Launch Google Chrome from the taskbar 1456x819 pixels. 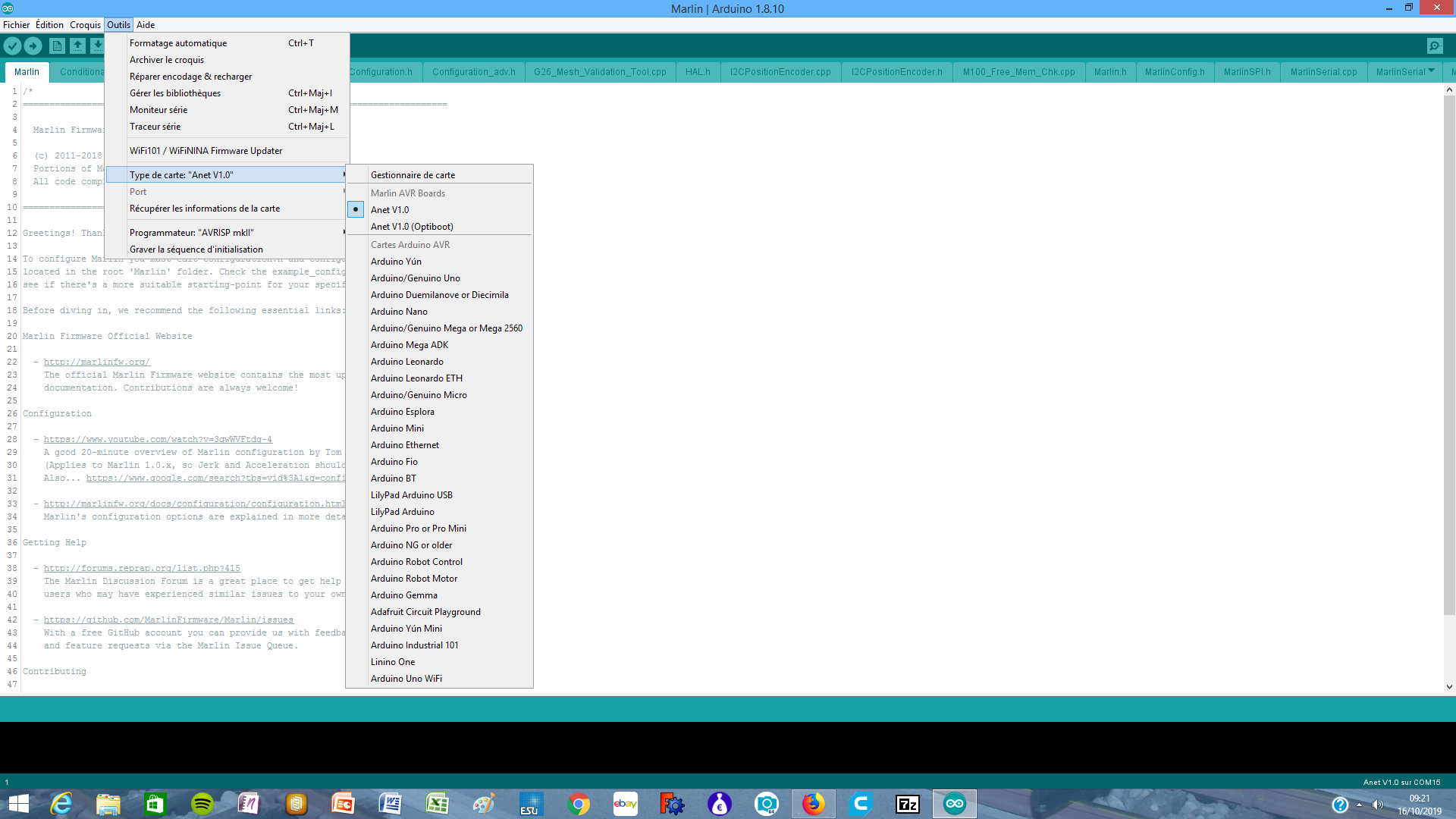coord(579,804)
